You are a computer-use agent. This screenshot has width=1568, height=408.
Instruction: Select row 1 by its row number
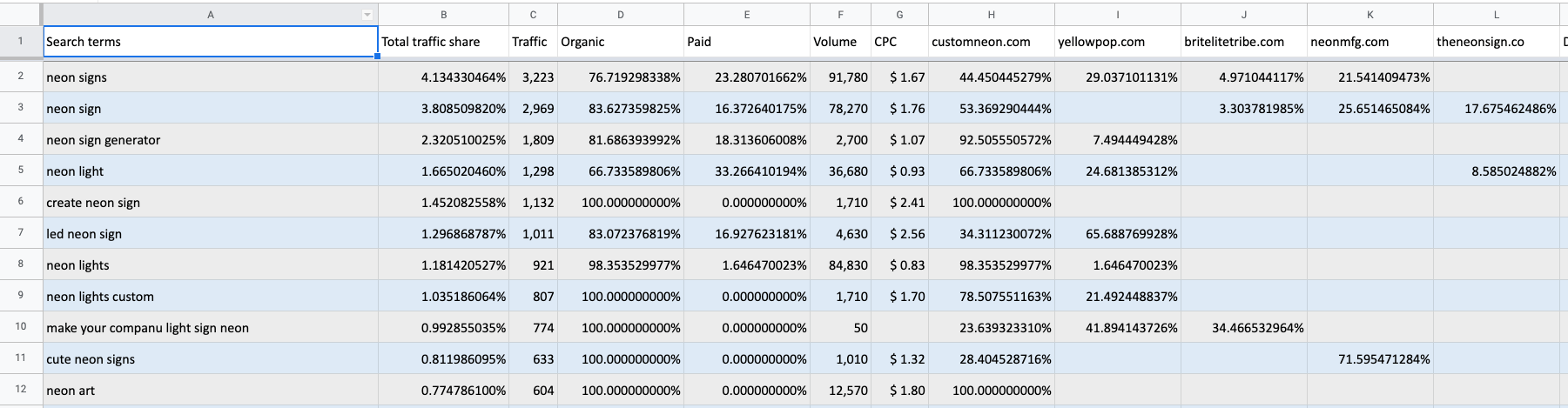(21, 41)
